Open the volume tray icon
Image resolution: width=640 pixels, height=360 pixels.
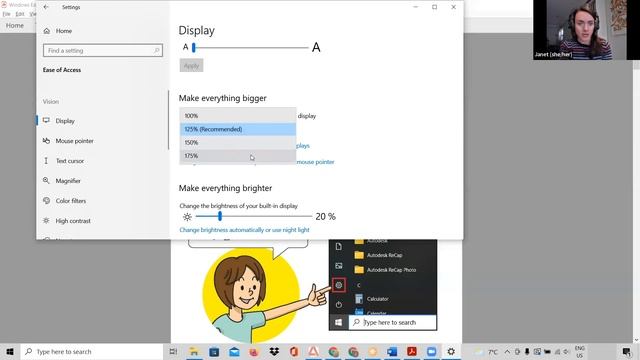(567, 351)
